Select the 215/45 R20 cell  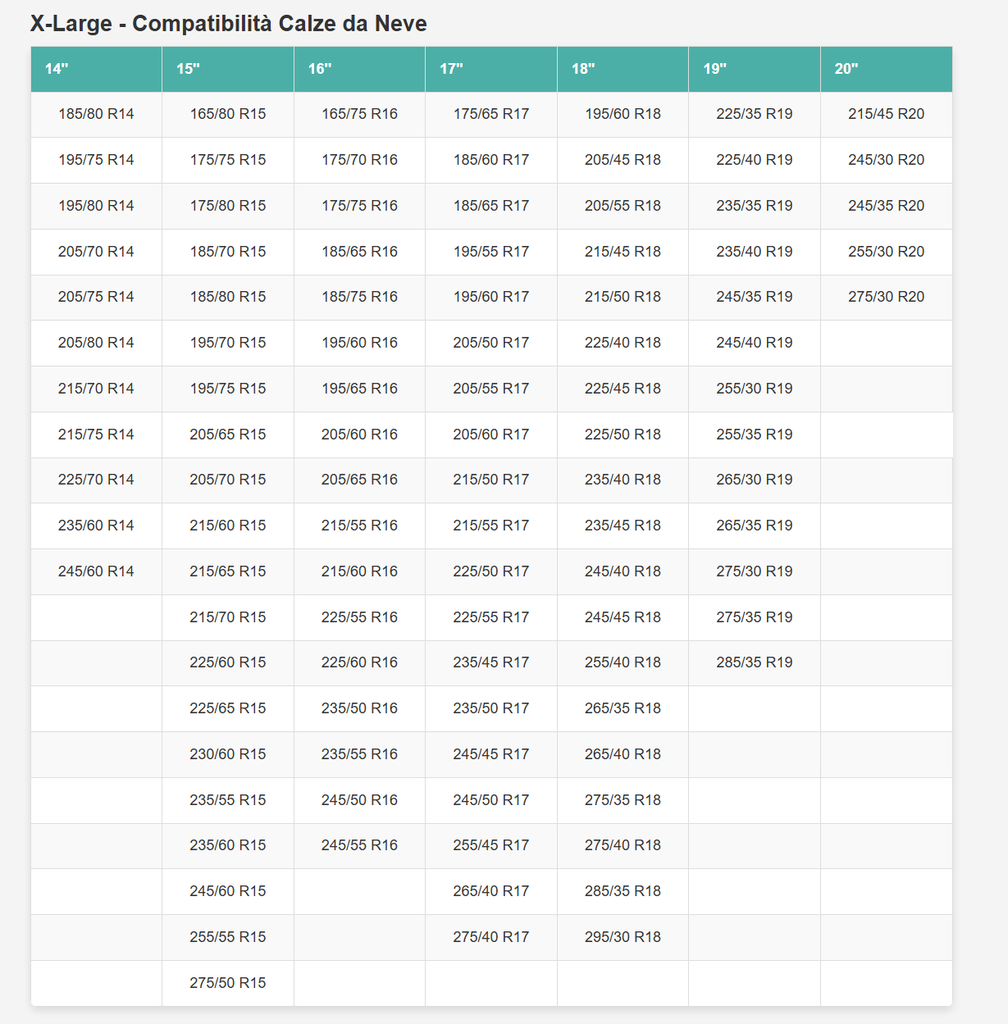(886, 114)
